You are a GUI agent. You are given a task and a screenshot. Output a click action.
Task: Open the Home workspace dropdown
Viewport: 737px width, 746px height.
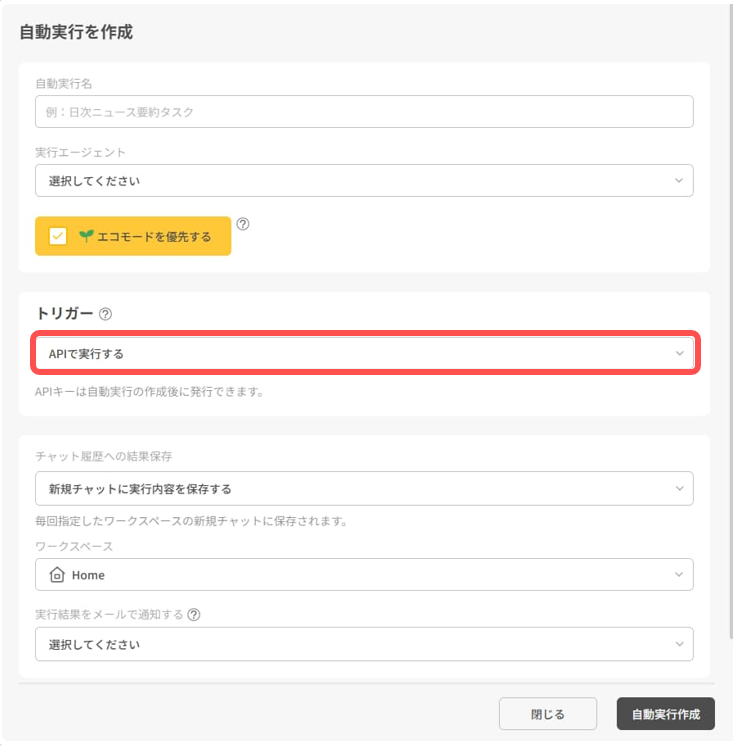[364, 575]
